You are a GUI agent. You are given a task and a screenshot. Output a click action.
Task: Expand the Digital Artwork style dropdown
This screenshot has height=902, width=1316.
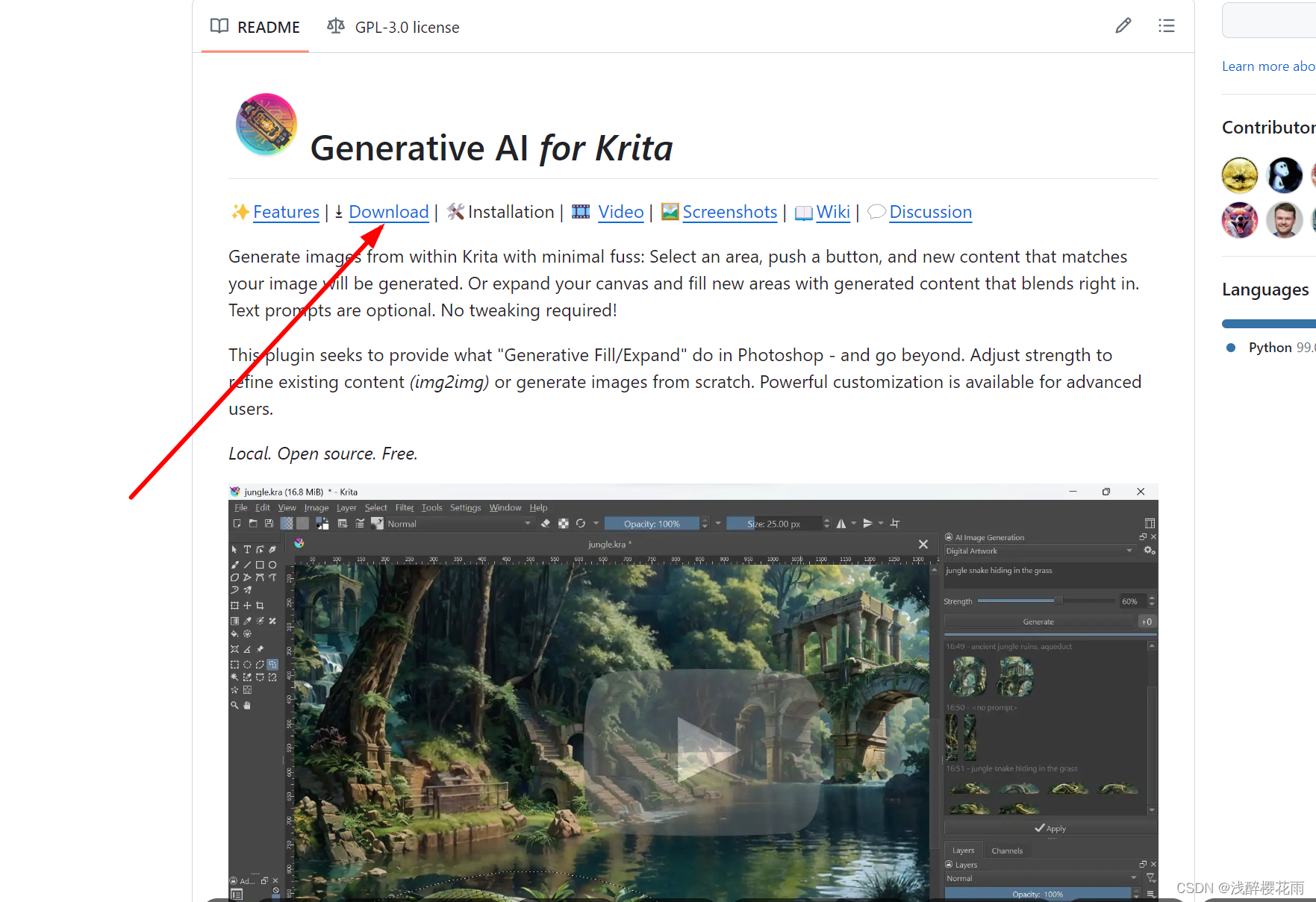1041,551
